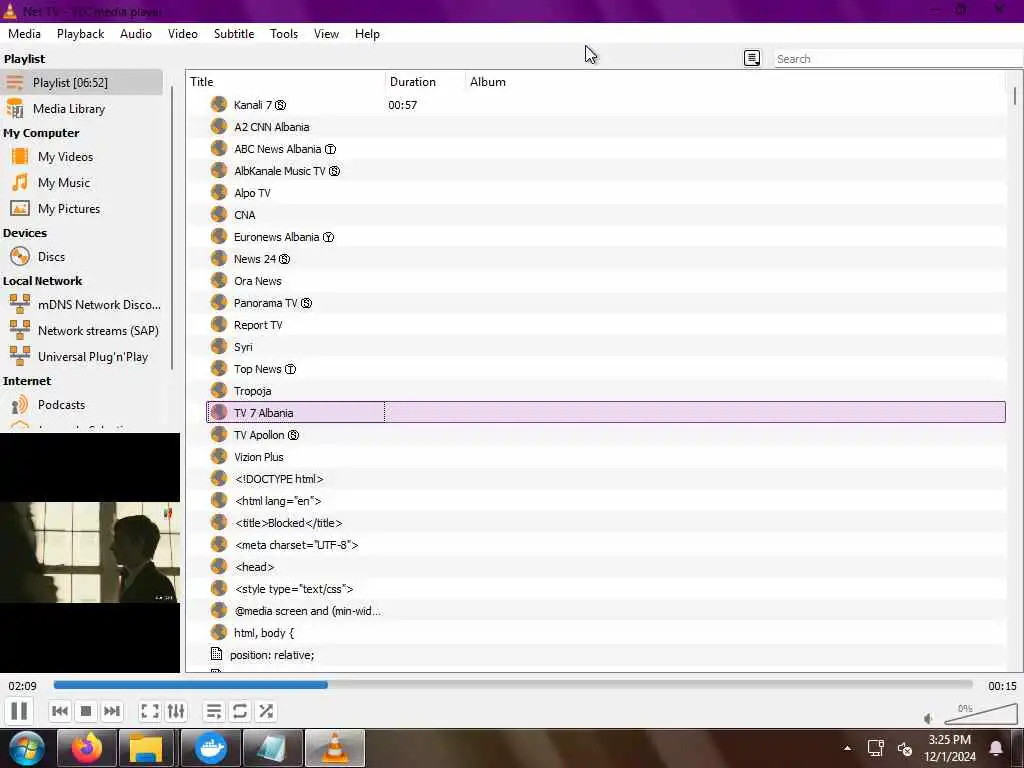
Task: Sort playlist by Album column
Action: [x=735, y=82]
